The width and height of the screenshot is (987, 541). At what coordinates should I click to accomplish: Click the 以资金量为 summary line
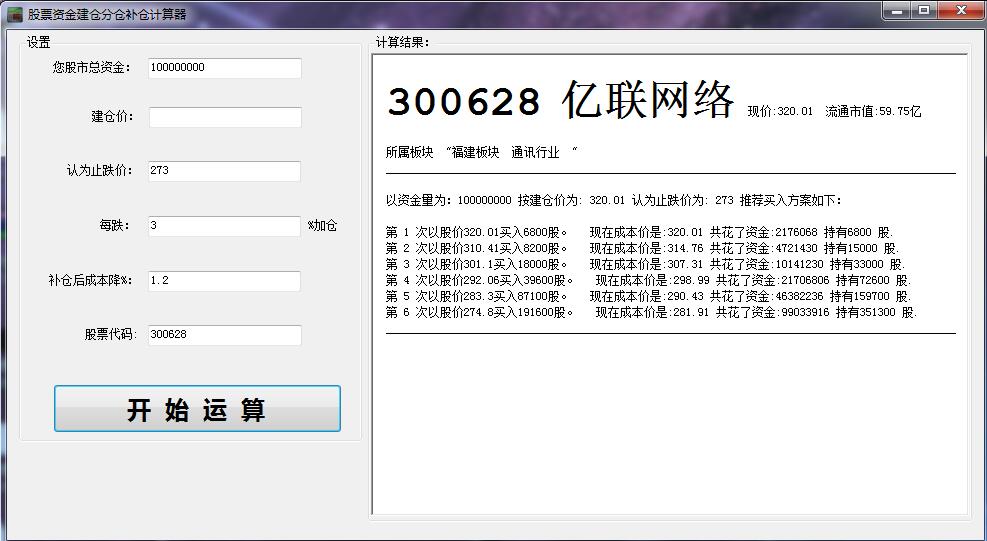[x=614, y=200]
